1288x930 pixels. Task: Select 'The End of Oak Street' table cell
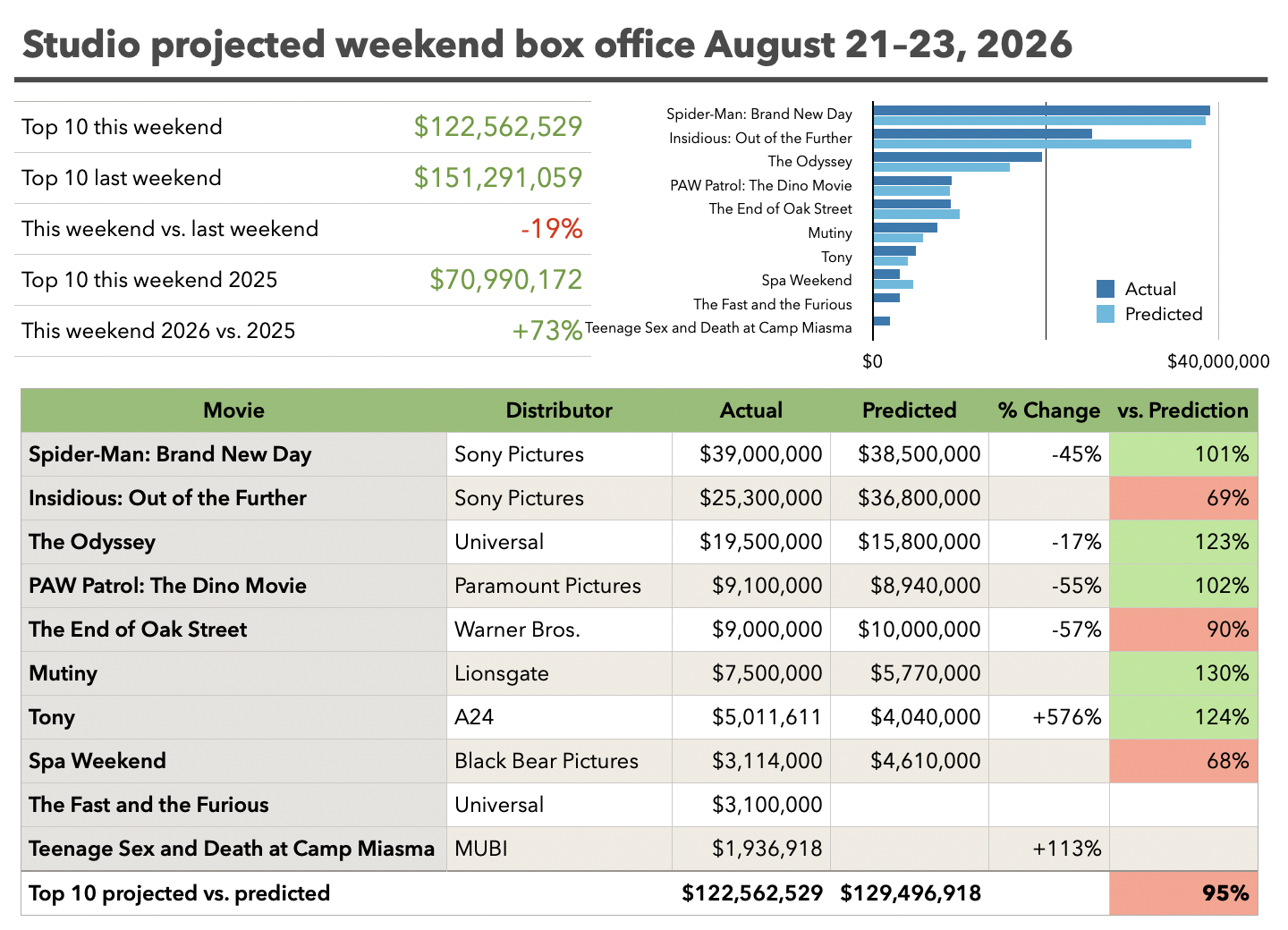(233, 630)
